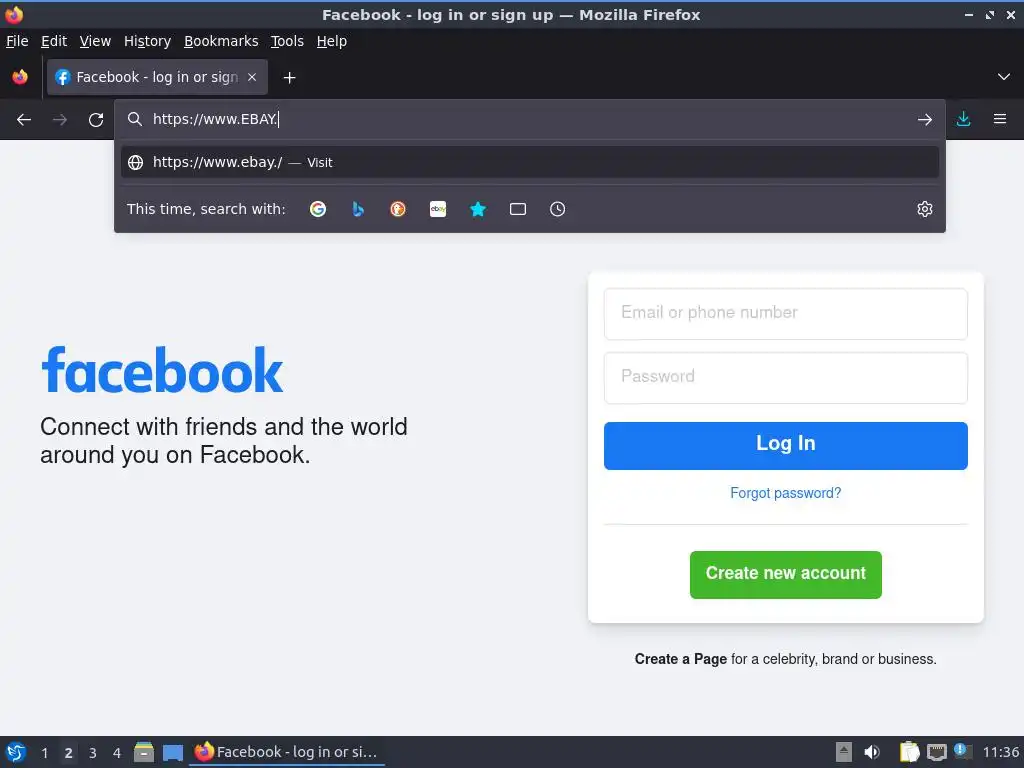Click the Create new account button
The width and height of the screenshot is (1024, 768).
point(786,575)
